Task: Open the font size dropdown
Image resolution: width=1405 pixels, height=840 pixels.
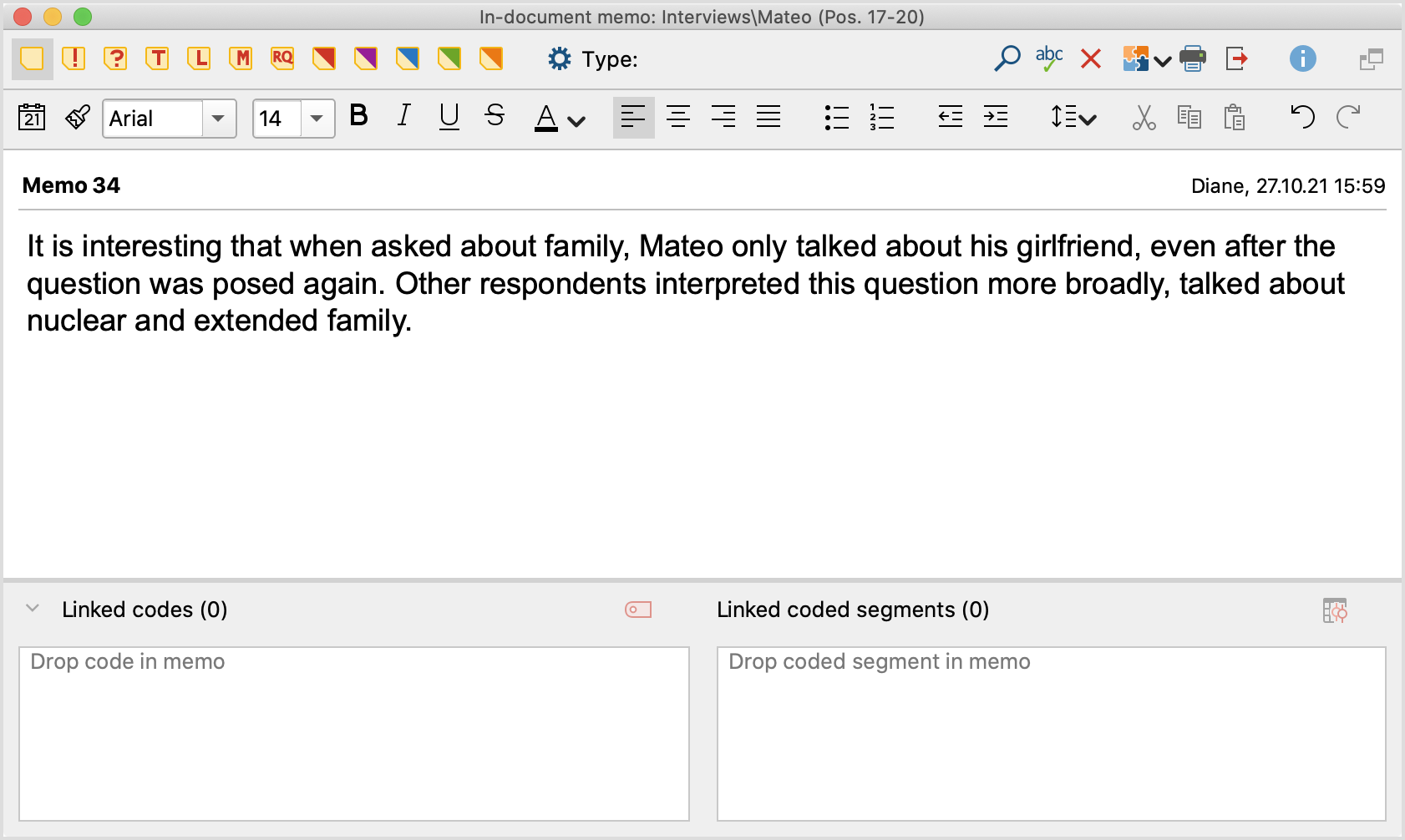Action: pyautogui.click(x=317, y=119)
